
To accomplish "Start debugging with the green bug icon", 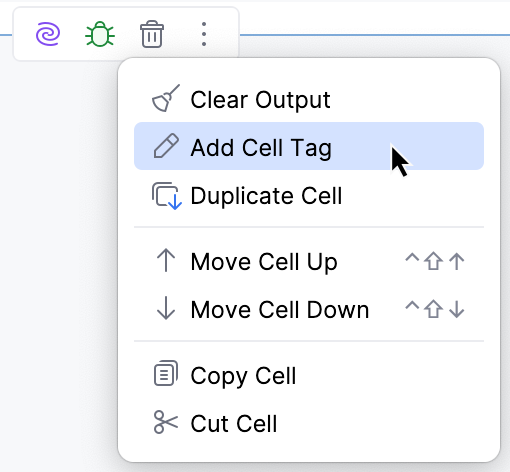I will pos(100,34).
